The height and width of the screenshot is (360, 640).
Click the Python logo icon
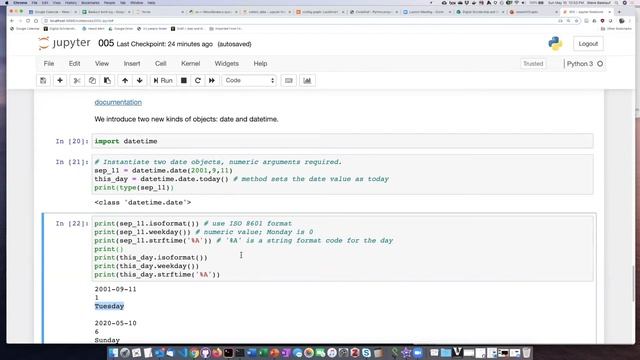click(x=555, y=43)
